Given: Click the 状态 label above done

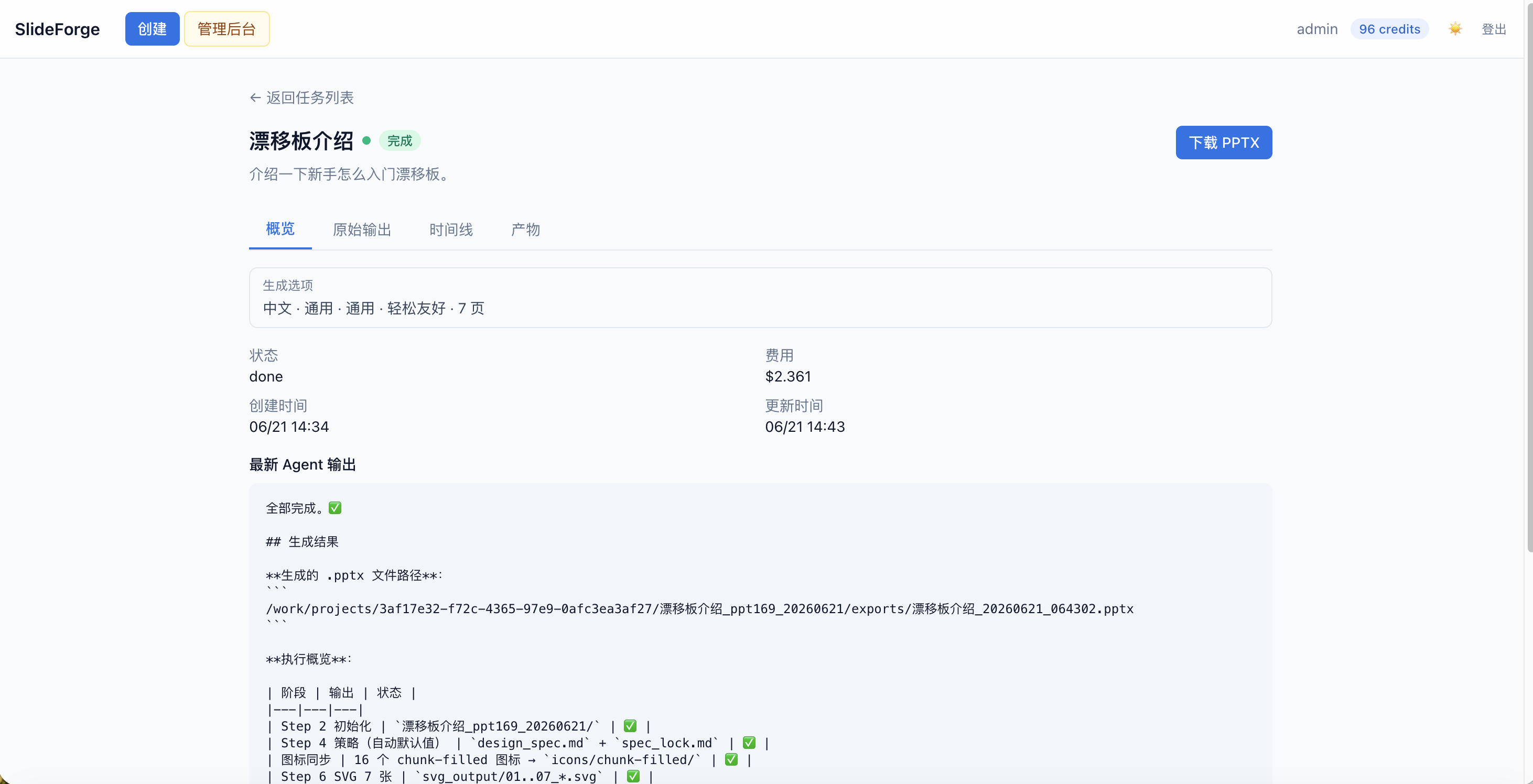Looking at the screenshot, I should point(264,356).
